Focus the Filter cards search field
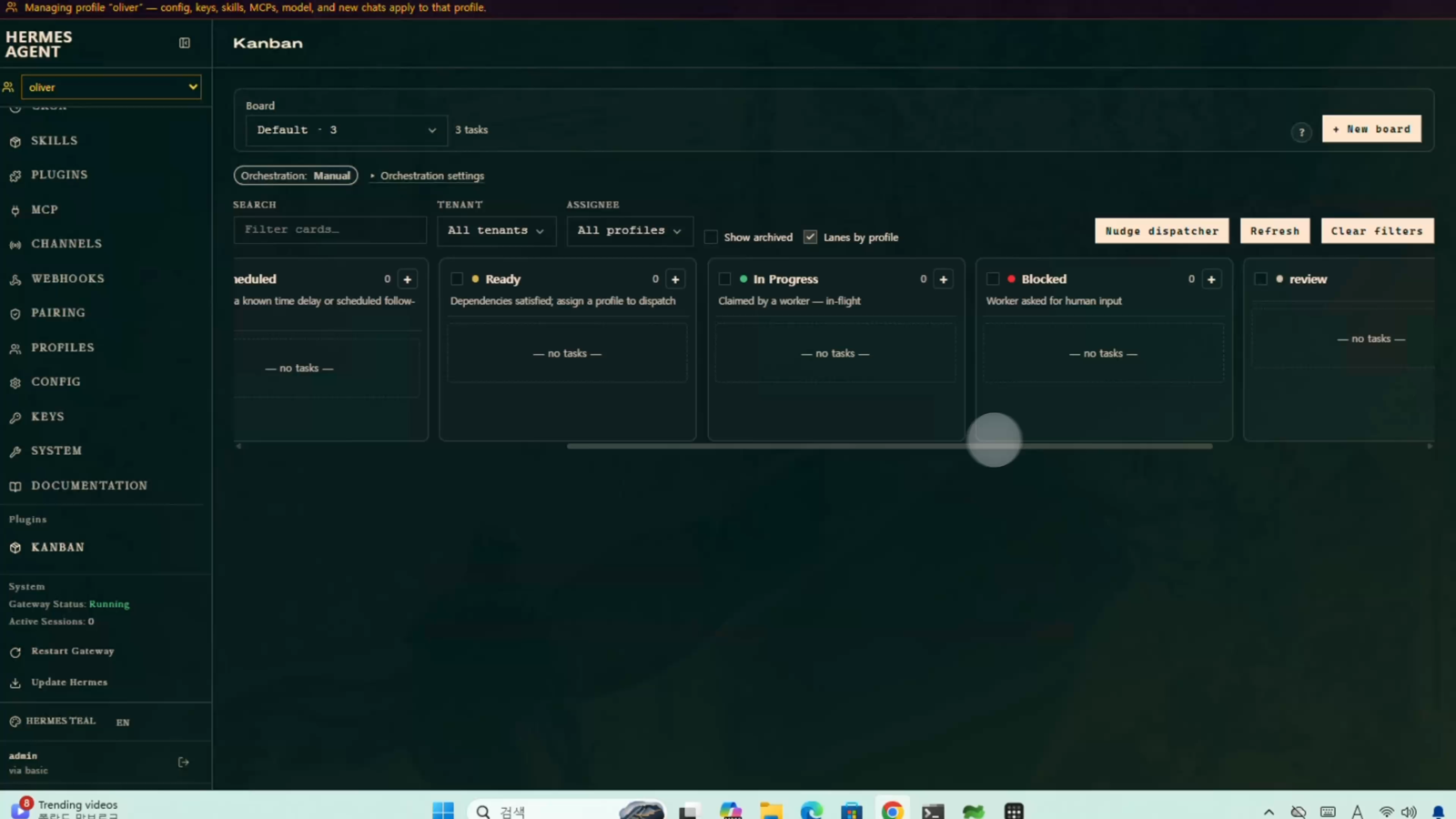 (x=329, y=230)
